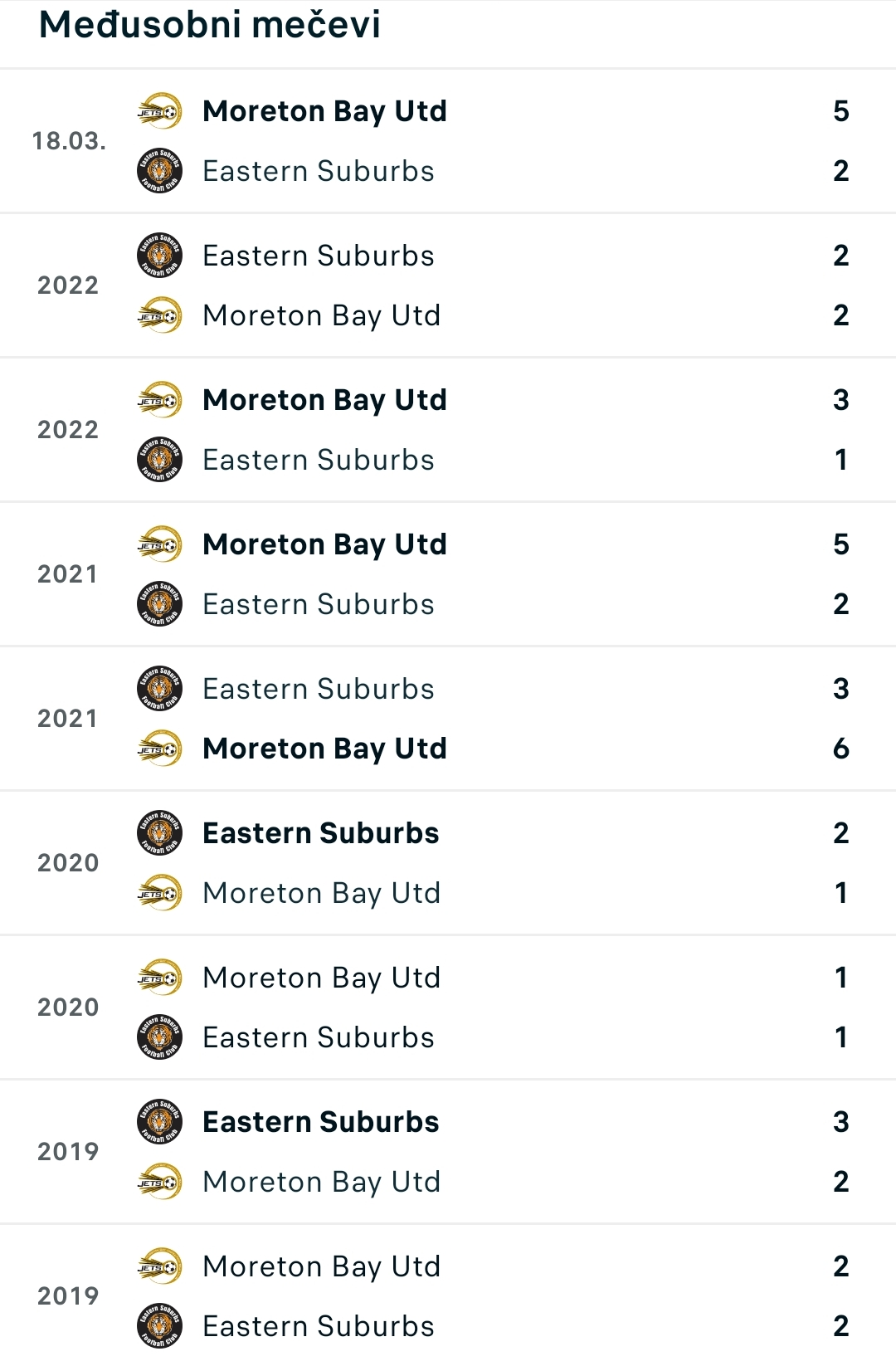Click Eastern Suburbs logo in 2020 2-1 match
Viewport: 896px width, 1366px height.
[x=159, y=833]
